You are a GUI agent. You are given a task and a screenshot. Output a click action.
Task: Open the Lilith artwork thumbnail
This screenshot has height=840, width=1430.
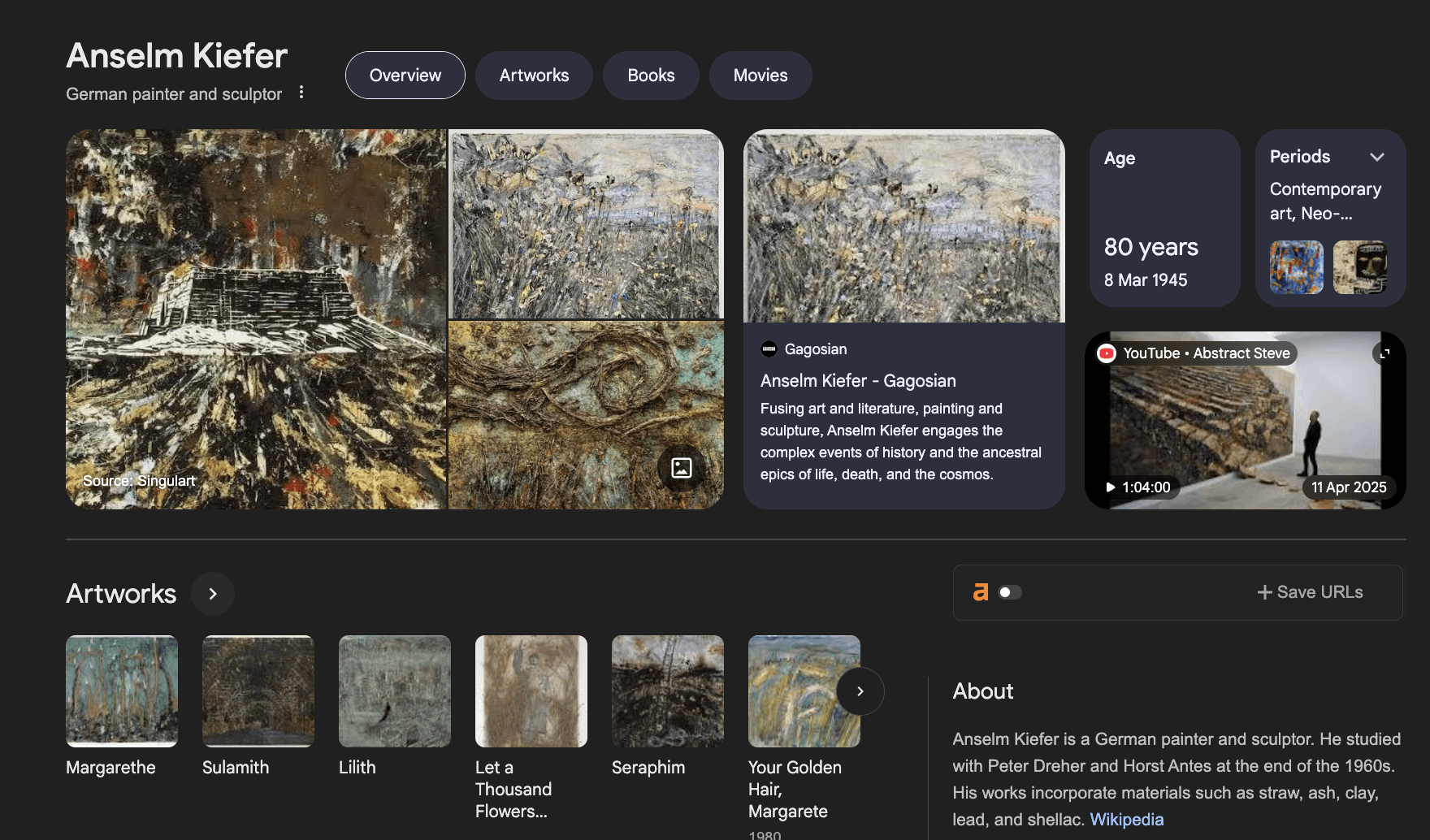(395, 691)
